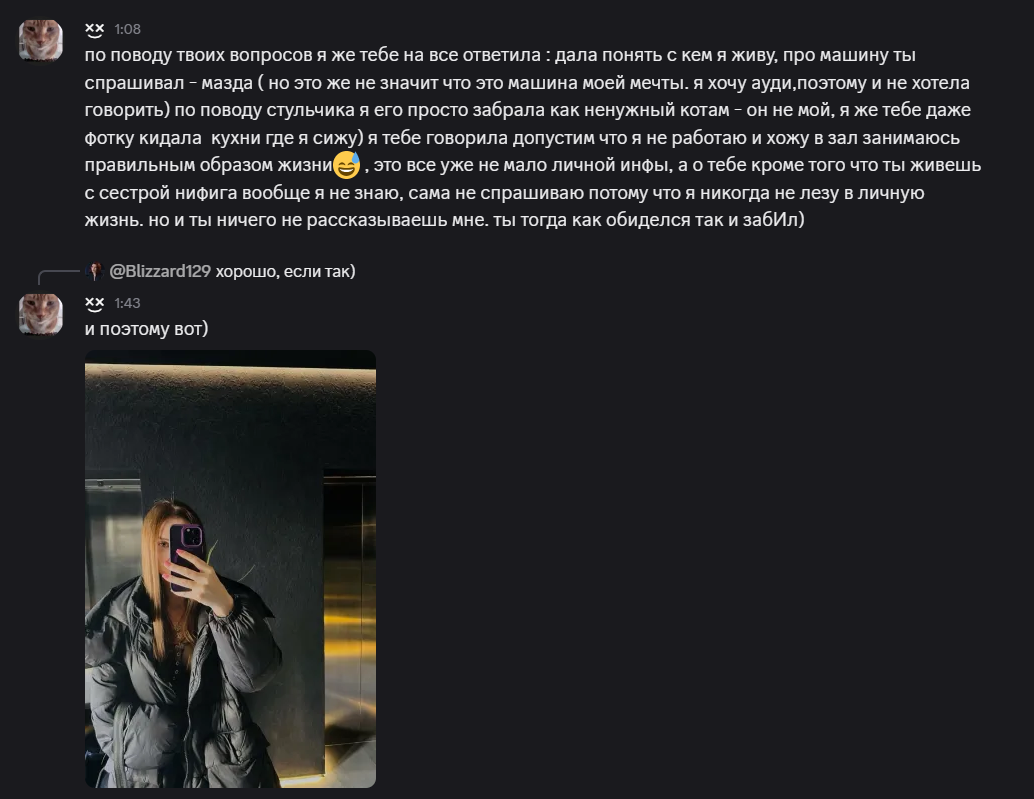Jump to replied message 'хорошо, если так)'

pyautogui.click(x=286, y=271)
